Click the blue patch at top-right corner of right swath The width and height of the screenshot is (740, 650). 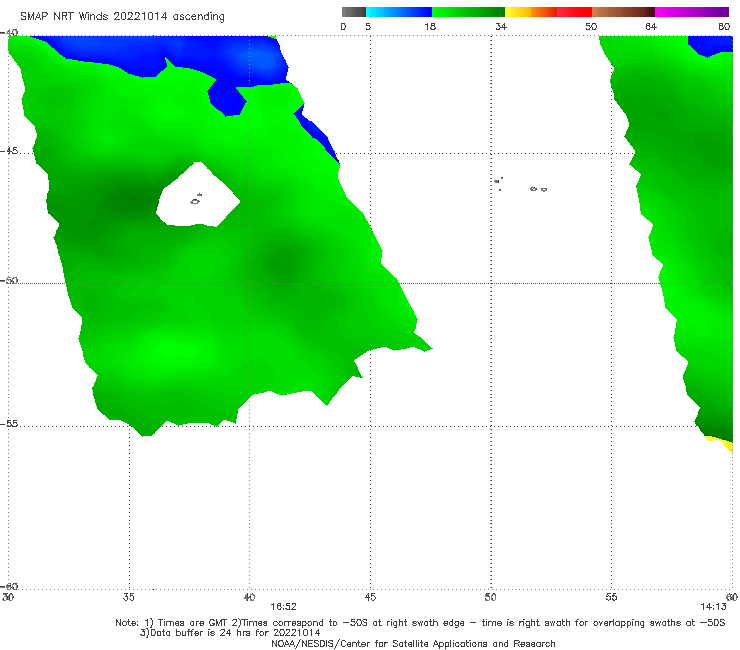coord(712,45)
